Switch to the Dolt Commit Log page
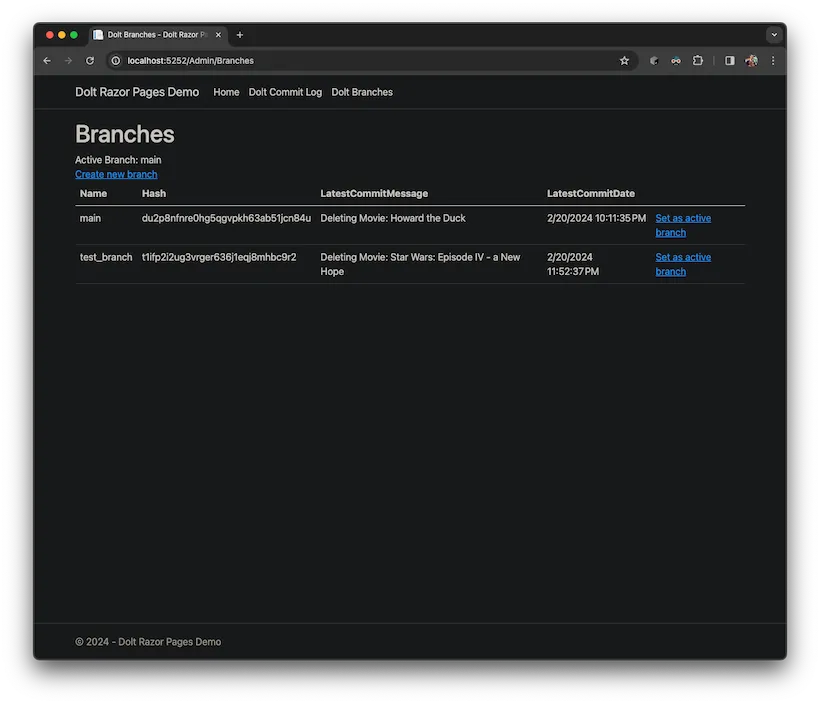 coord(285,92)
